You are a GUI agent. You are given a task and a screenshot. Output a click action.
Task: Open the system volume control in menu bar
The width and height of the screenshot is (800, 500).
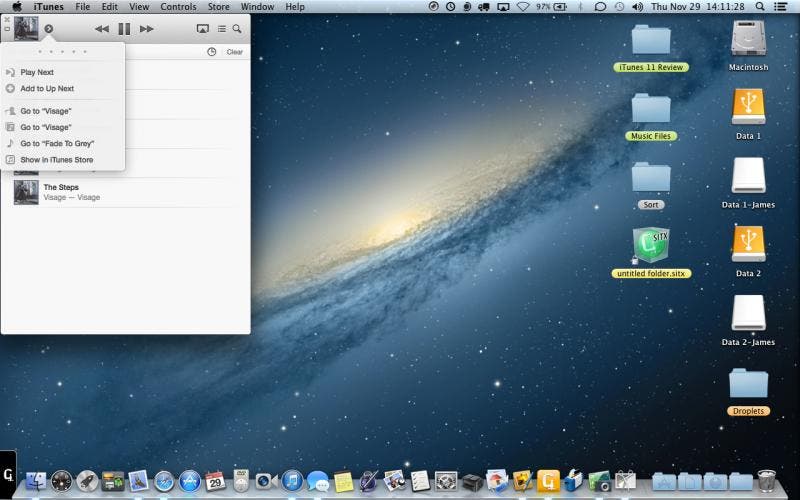point(637,7)
